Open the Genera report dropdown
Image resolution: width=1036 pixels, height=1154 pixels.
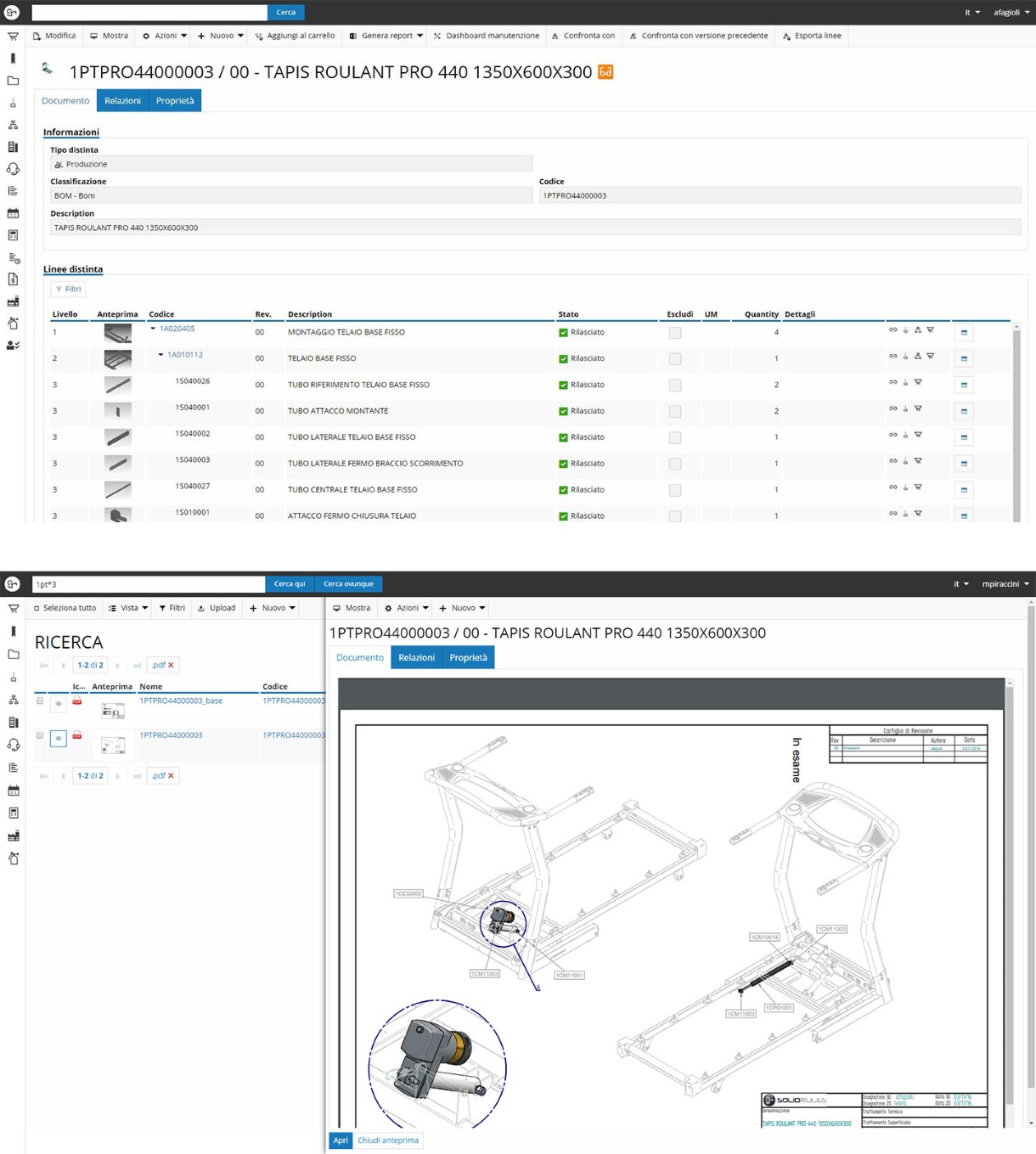386,35
